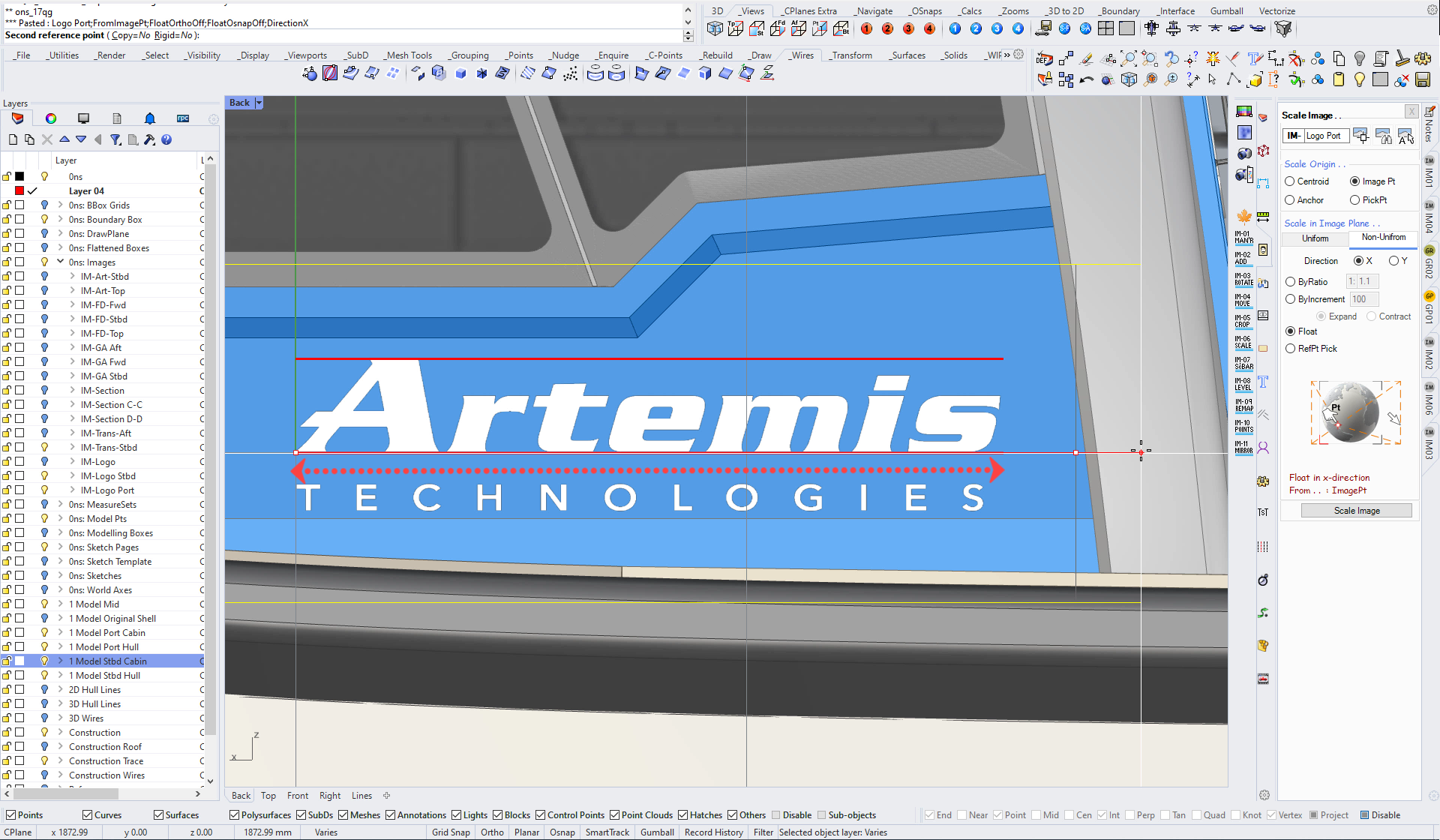Expand the Construction Roof layer
The width and height of the screenshot is (1440, 840).
tap(60, 746)
